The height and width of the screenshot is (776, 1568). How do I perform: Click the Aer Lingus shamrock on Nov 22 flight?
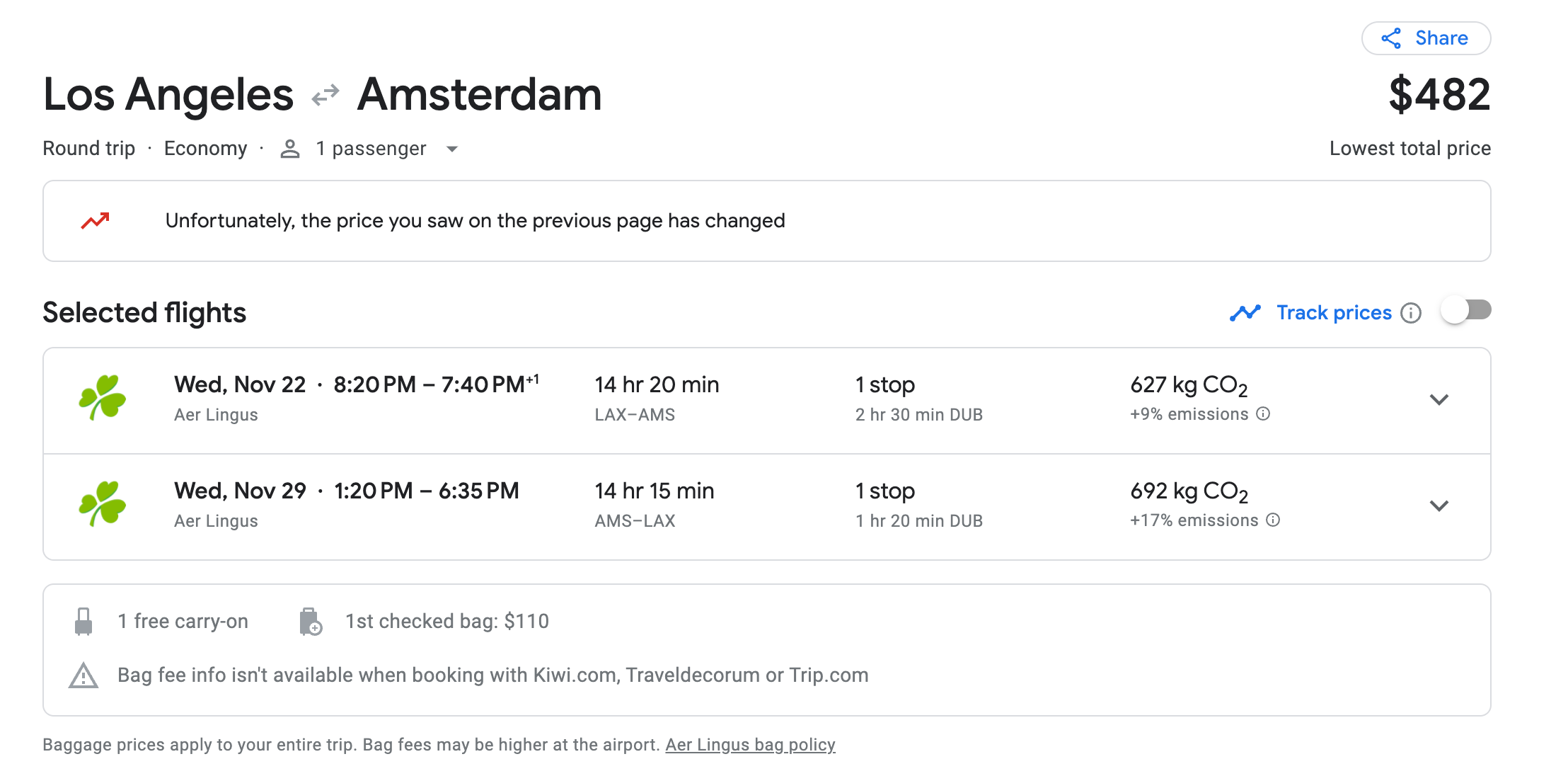click(x=103, y=399)
